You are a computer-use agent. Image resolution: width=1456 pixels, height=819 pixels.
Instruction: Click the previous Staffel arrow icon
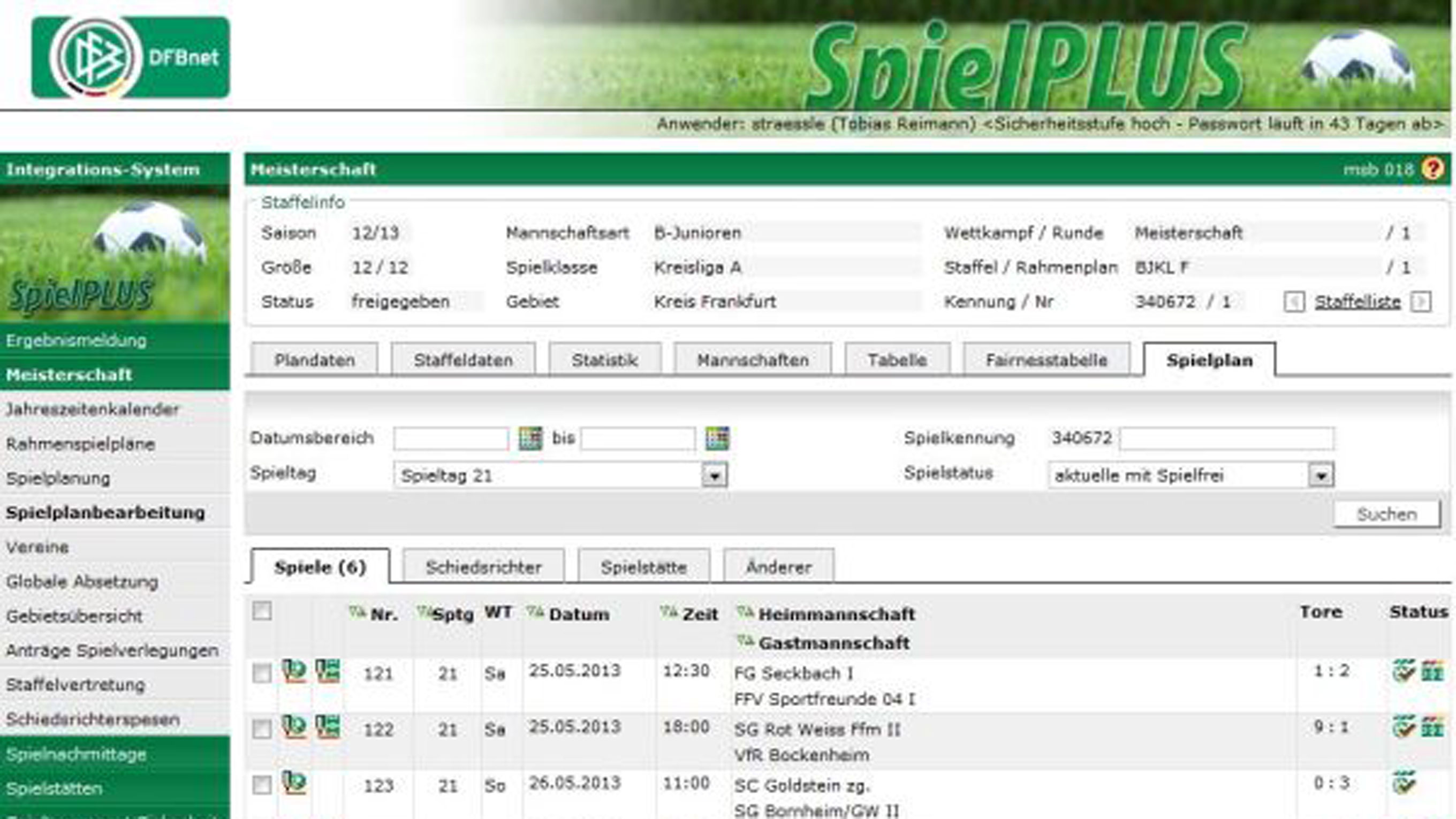(1294, 302)
